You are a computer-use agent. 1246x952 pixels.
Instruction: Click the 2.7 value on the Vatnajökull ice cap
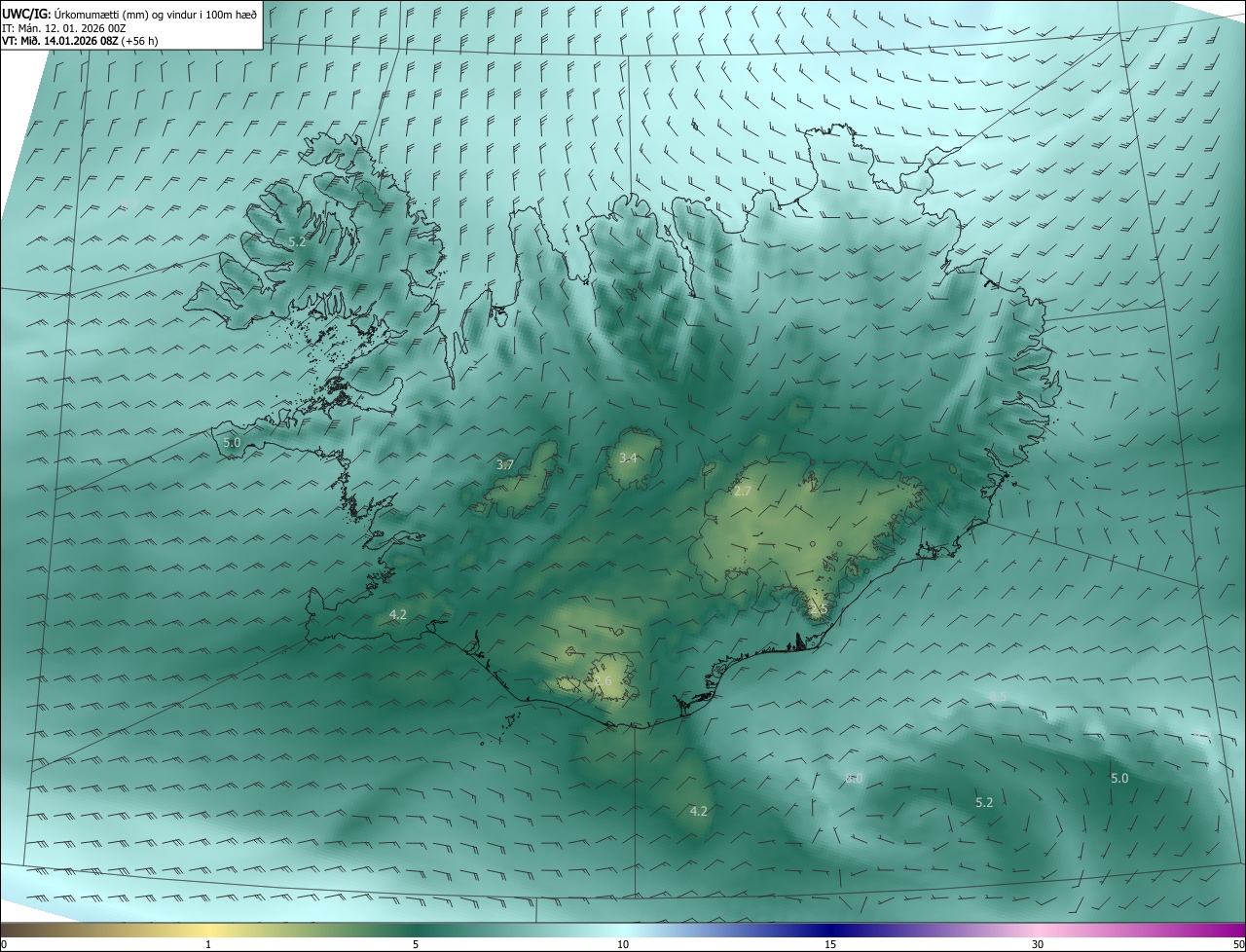pyautogui.click(x=742, y=492)
